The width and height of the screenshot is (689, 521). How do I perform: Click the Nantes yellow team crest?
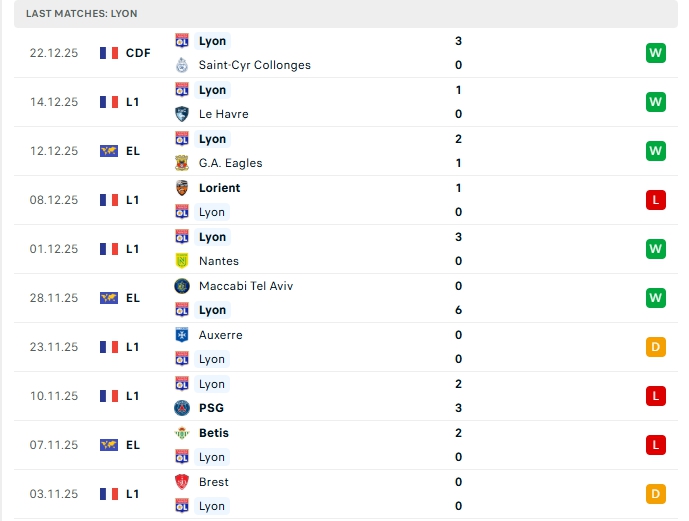[x=182, y=261]
